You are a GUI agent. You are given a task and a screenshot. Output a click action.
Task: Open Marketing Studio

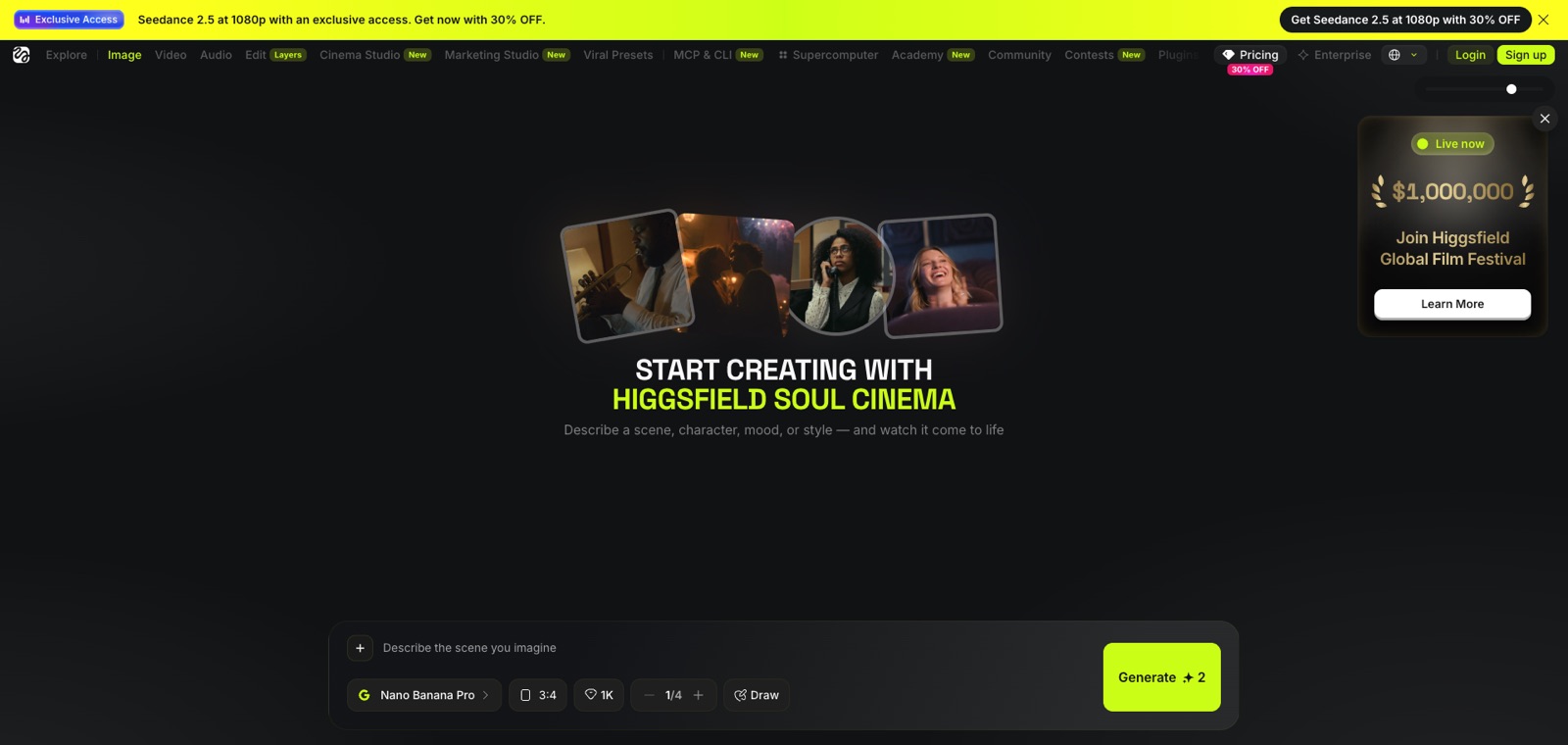point(507,55)
